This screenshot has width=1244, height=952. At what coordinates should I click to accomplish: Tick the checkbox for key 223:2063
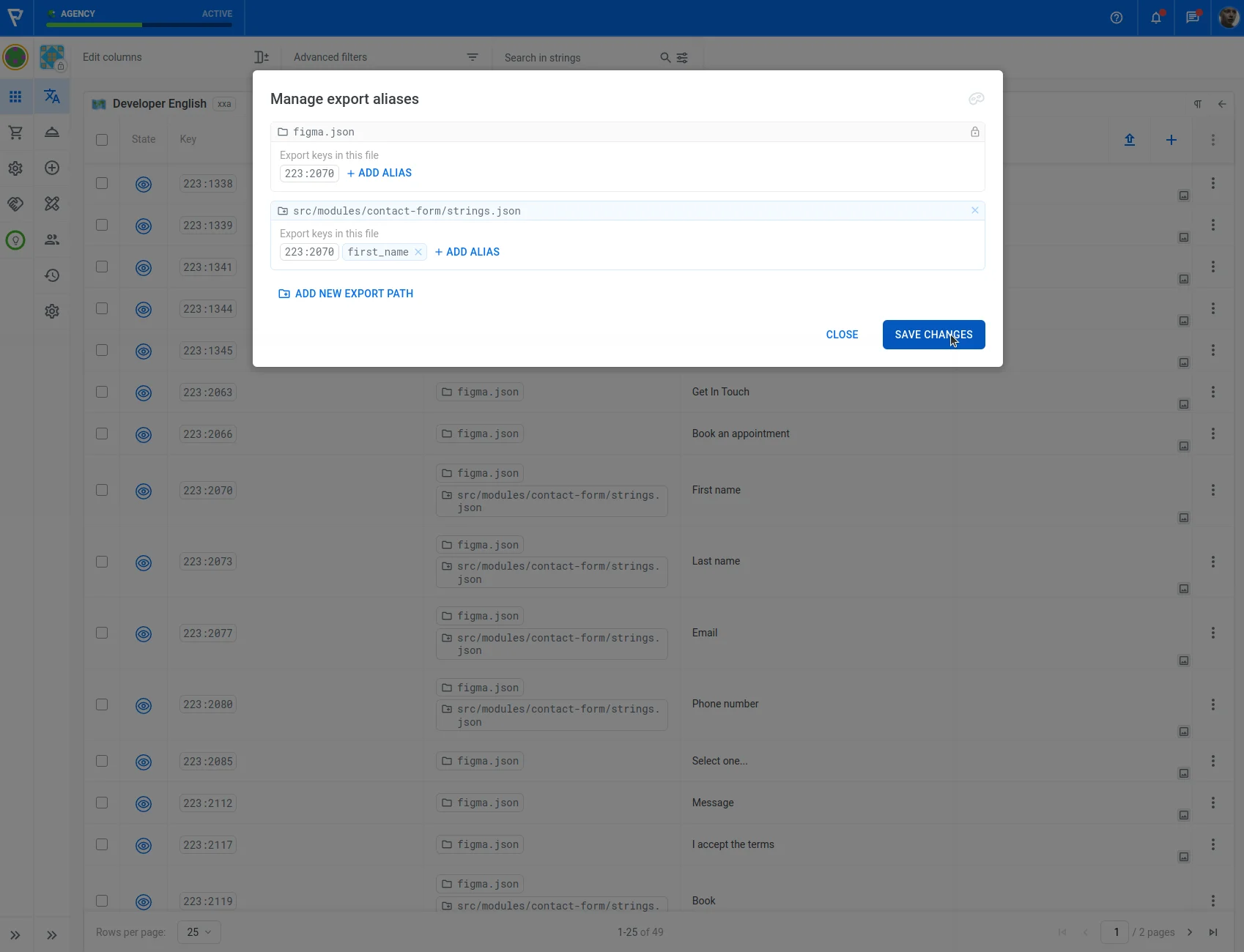click(102, 393)
